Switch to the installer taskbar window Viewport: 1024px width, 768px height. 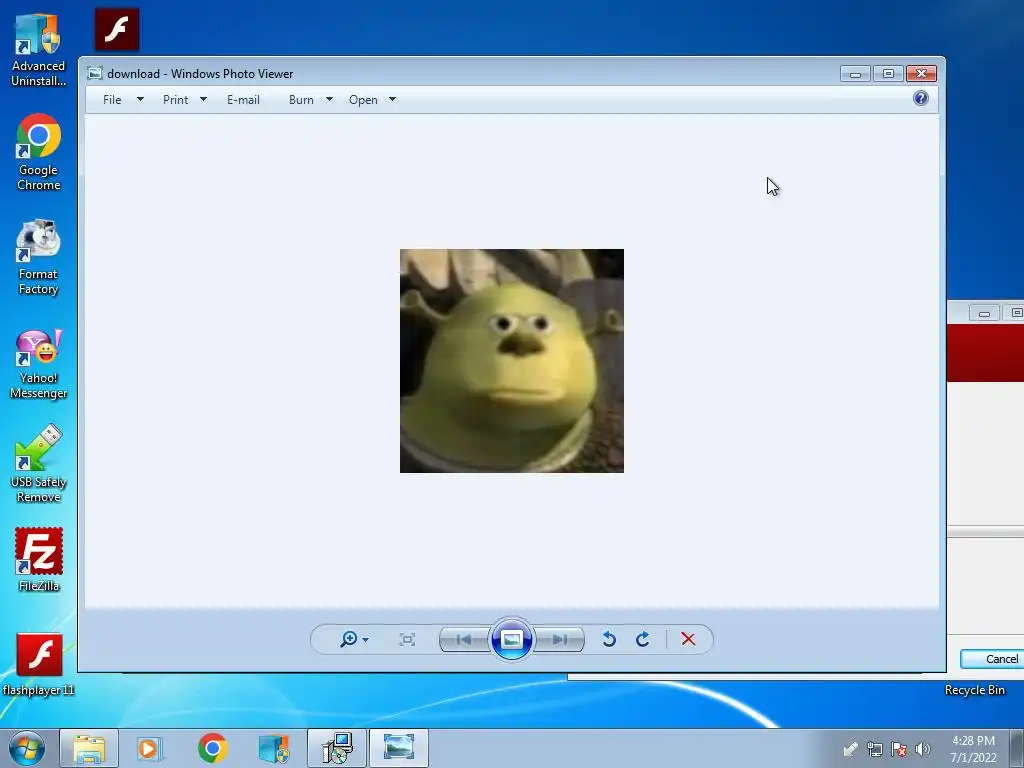pyautogui.click(x=337, y=748)
